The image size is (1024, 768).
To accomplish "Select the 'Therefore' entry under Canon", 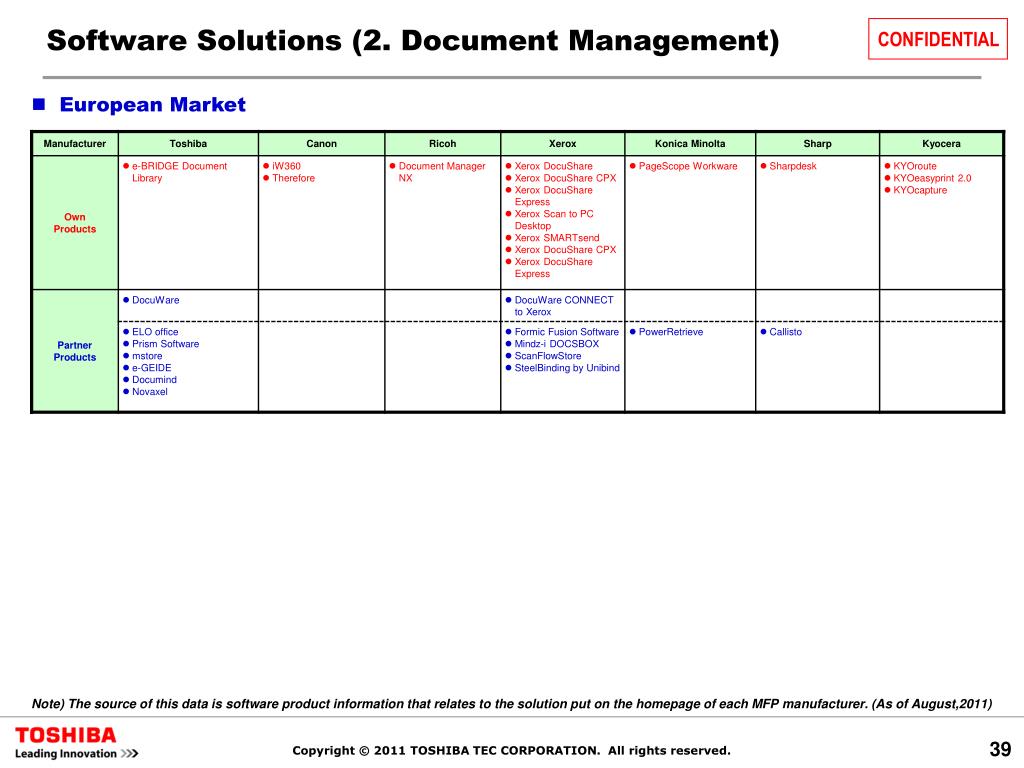I will 293,178.
